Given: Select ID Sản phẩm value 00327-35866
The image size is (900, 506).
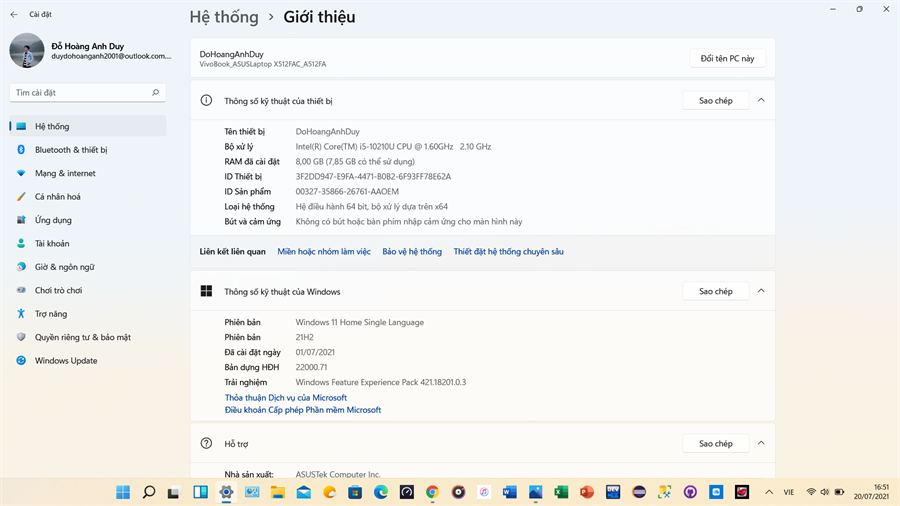Looking at the screenshot, I should pyautogui.click(x=347, y=192).
